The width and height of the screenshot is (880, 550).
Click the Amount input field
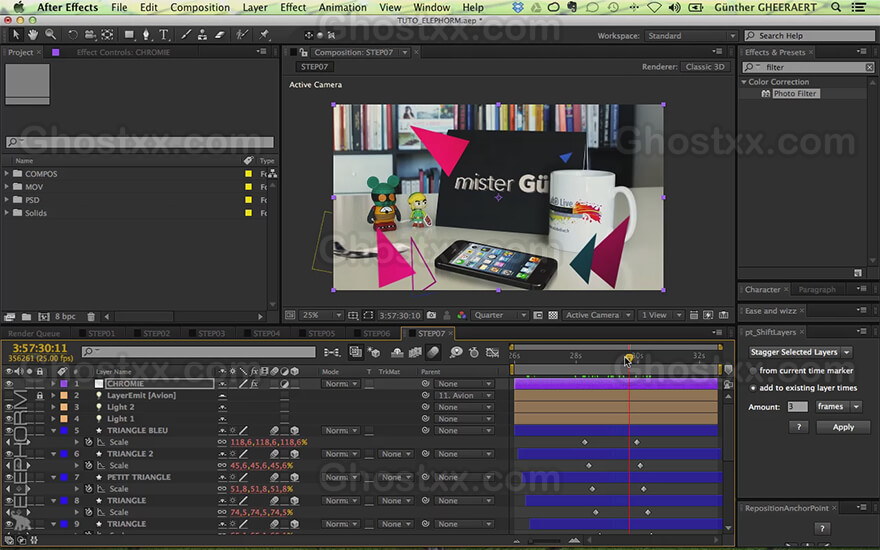797,406
